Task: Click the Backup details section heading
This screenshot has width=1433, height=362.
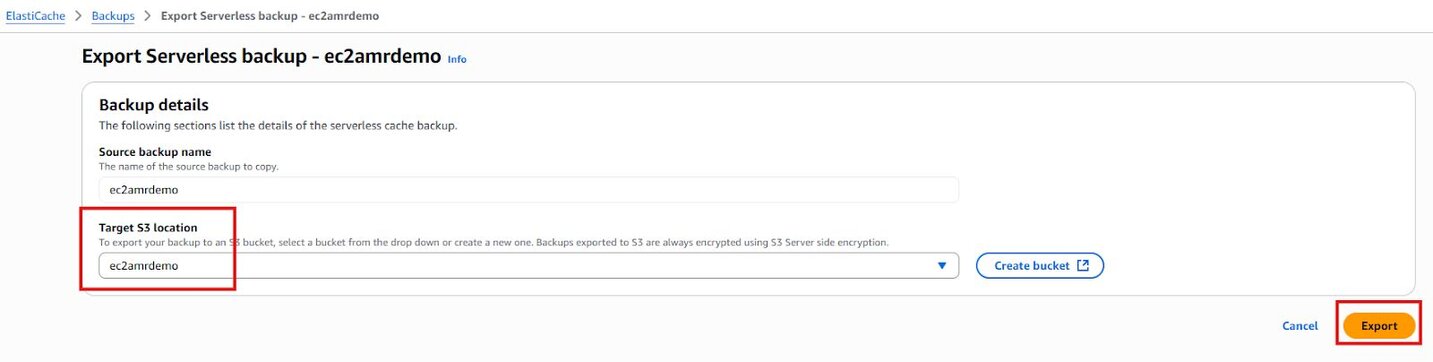Action: point(153,105)
